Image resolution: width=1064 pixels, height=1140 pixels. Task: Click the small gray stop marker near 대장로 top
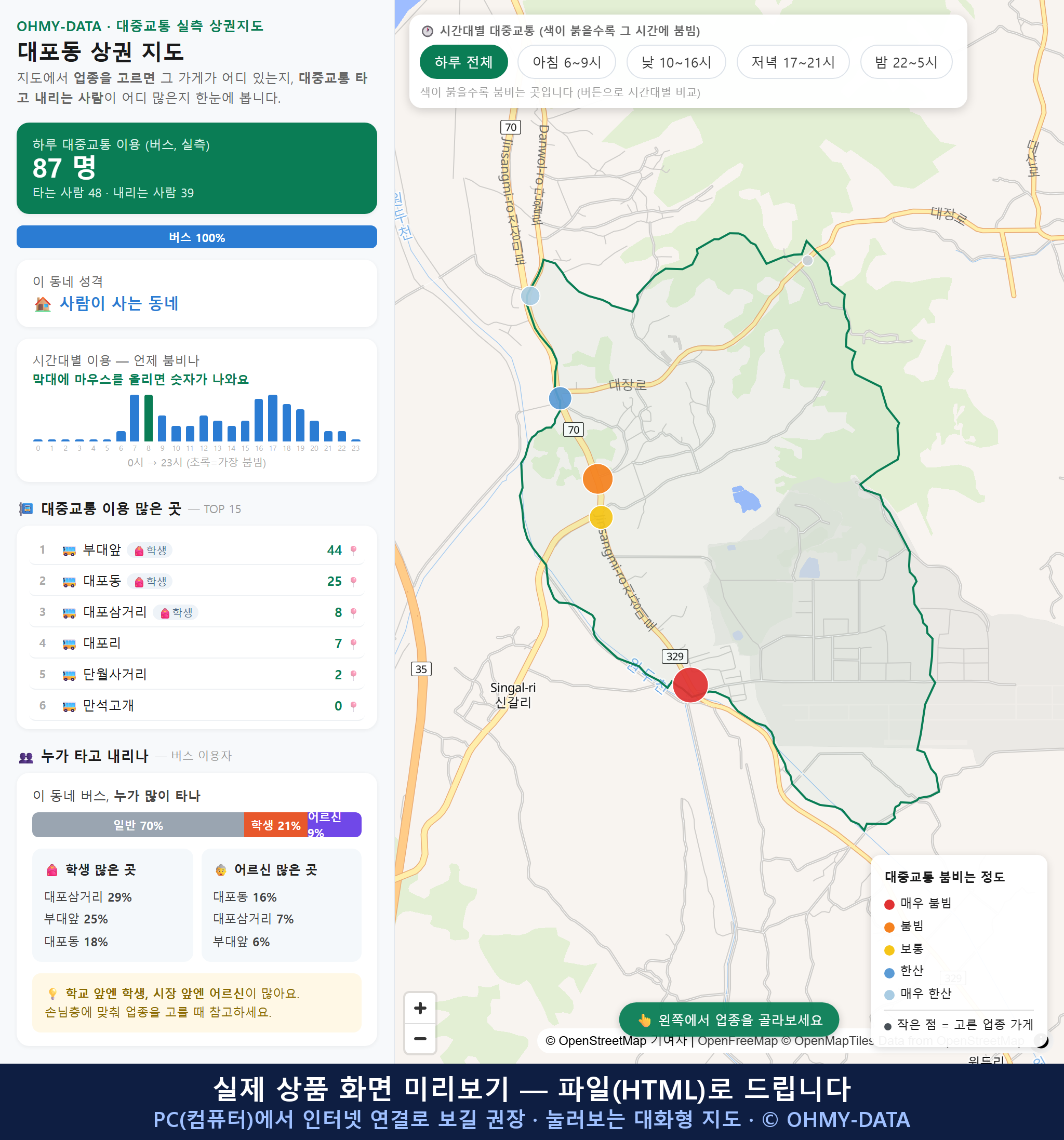coord(807,260)
